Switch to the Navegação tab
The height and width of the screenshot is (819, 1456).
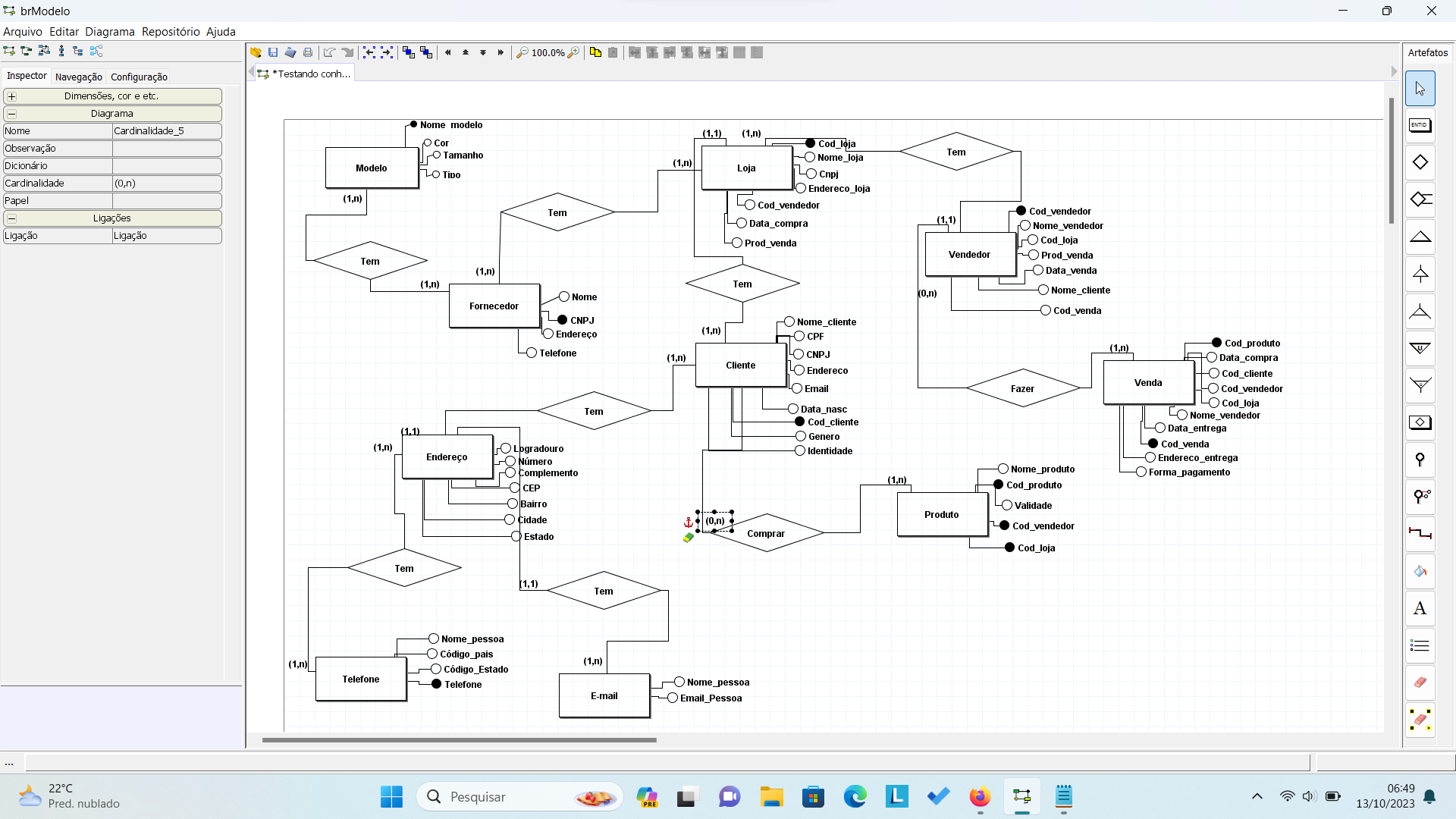79,77
